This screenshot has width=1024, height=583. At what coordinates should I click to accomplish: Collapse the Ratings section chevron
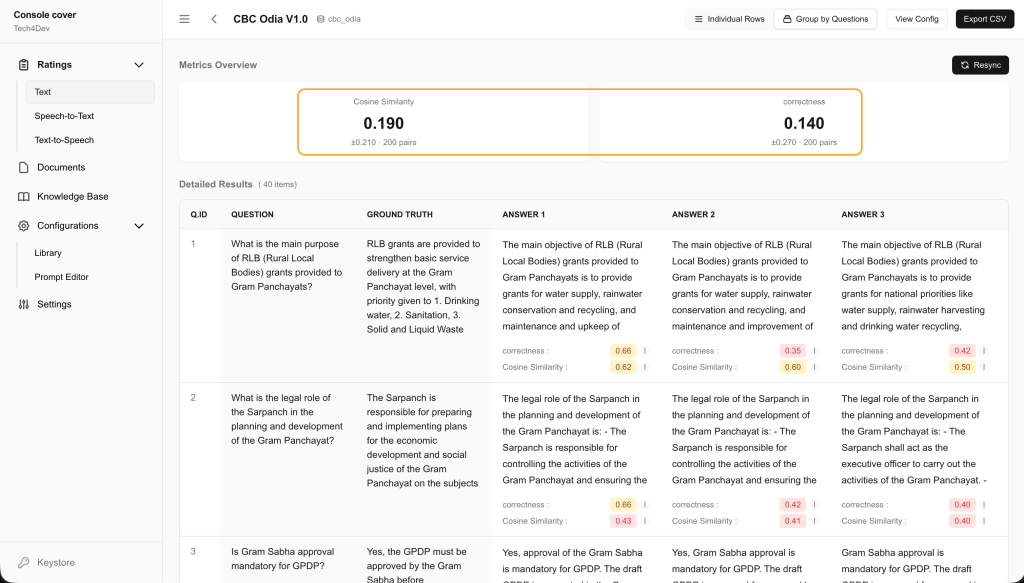click(139, 65)
